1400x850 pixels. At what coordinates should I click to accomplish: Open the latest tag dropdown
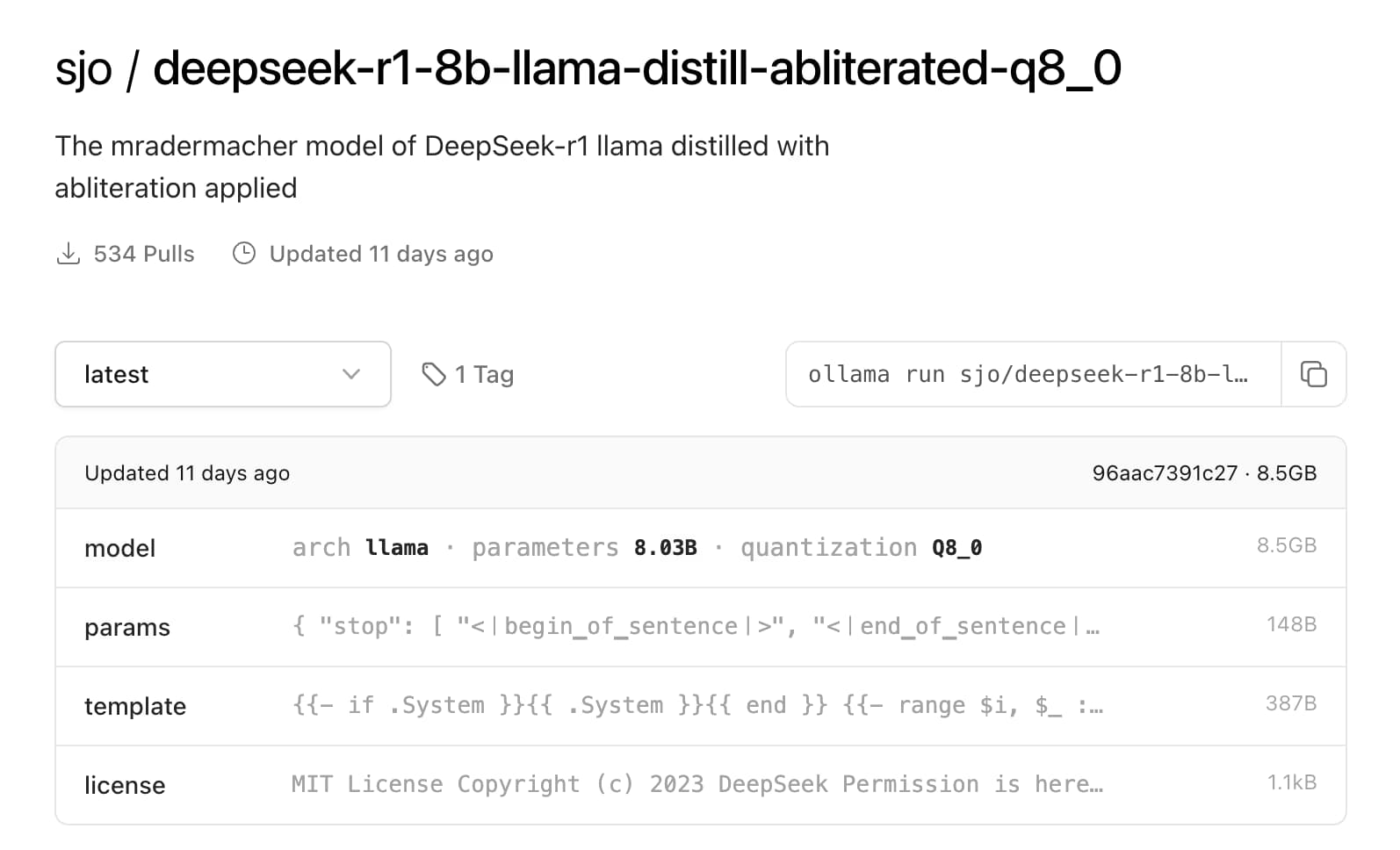click(223, 374)
